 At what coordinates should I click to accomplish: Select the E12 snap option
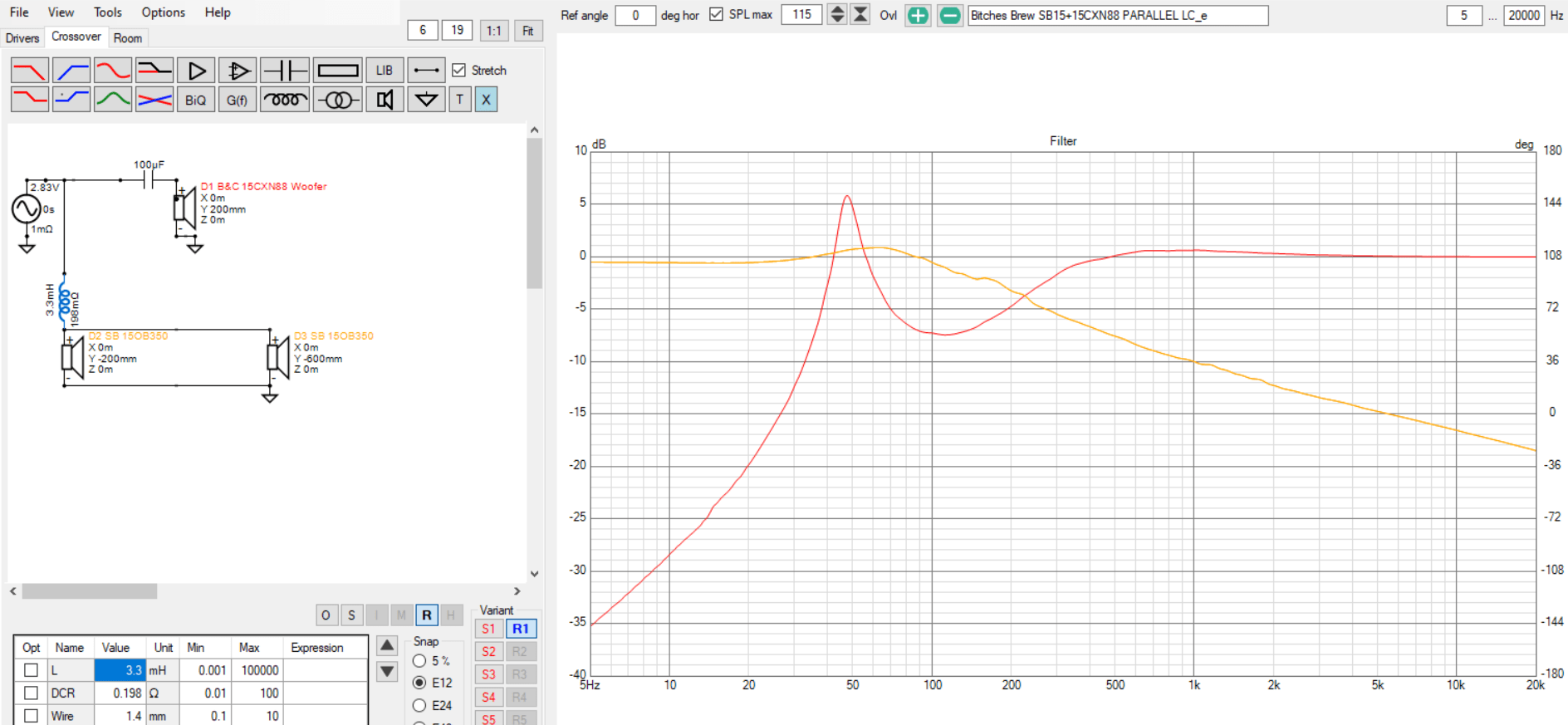[419, 683]
